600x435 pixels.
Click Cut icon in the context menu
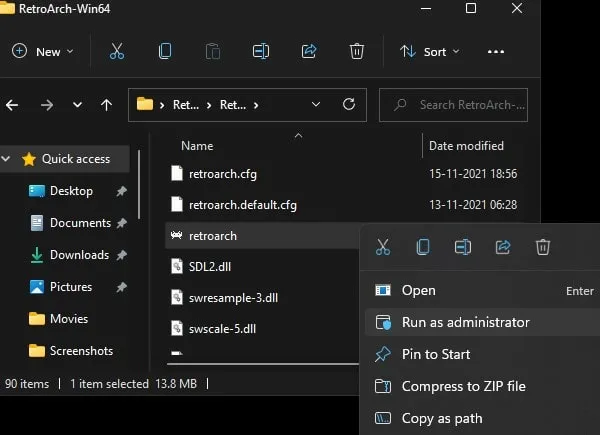(383, 247)
